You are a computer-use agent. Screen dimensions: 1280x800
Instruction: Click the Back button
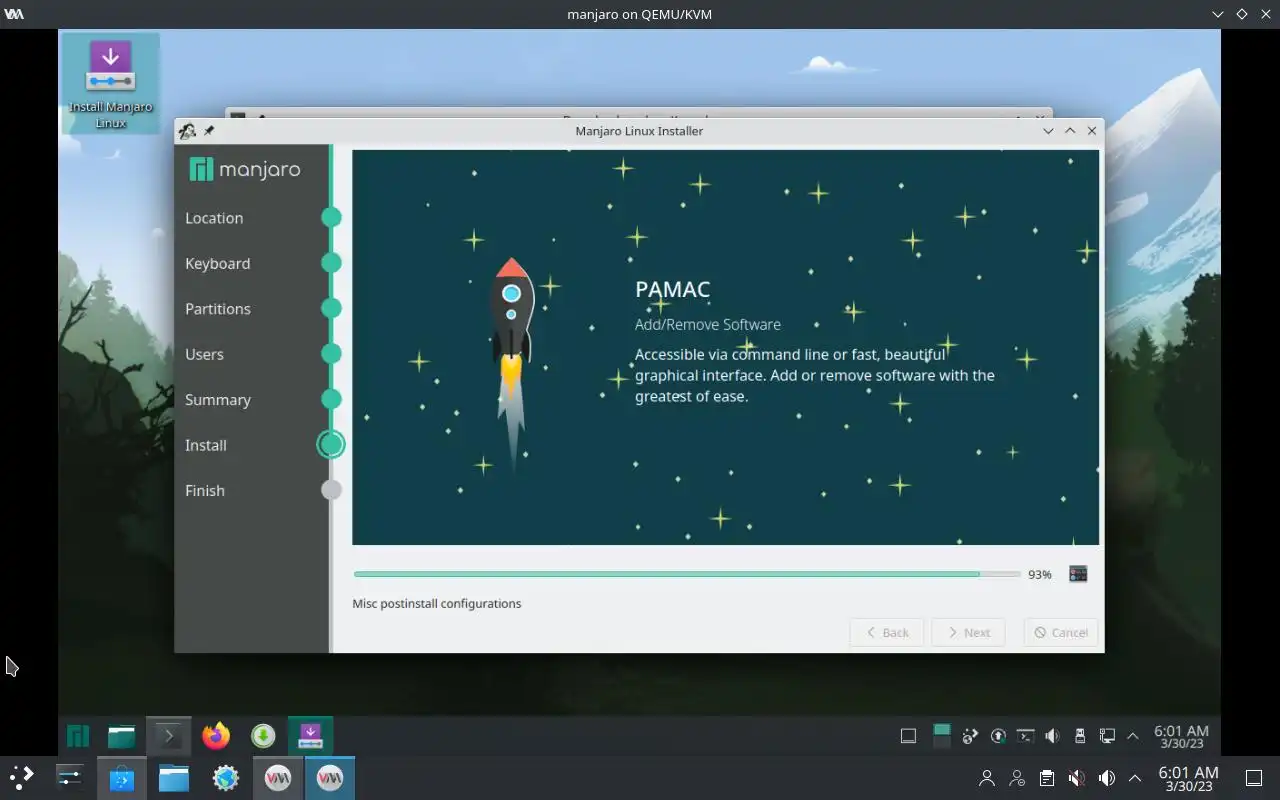tap(886, 632)
